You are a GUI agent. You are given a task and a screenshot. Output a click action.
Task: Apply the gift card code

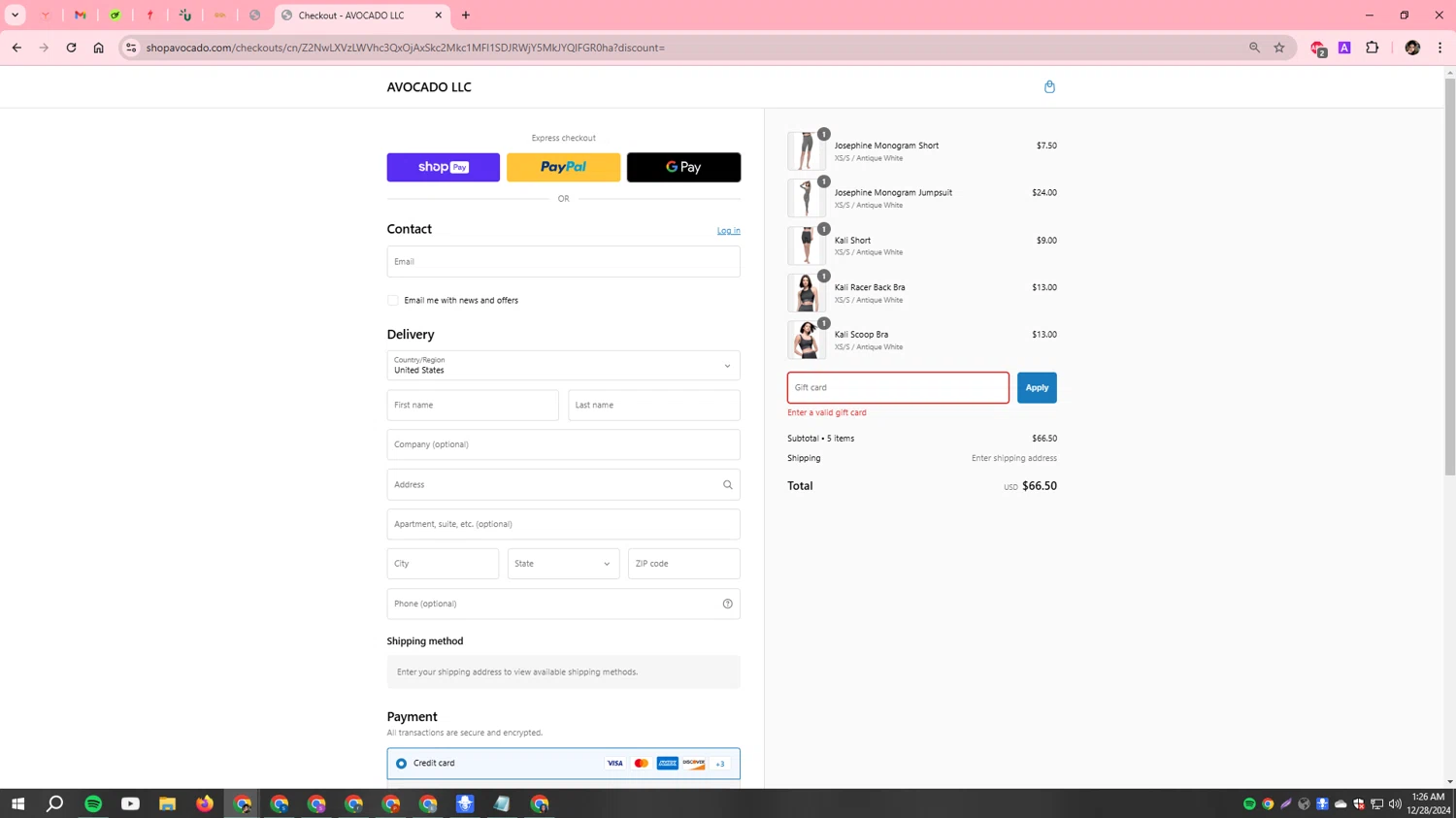coord(1037,388)
